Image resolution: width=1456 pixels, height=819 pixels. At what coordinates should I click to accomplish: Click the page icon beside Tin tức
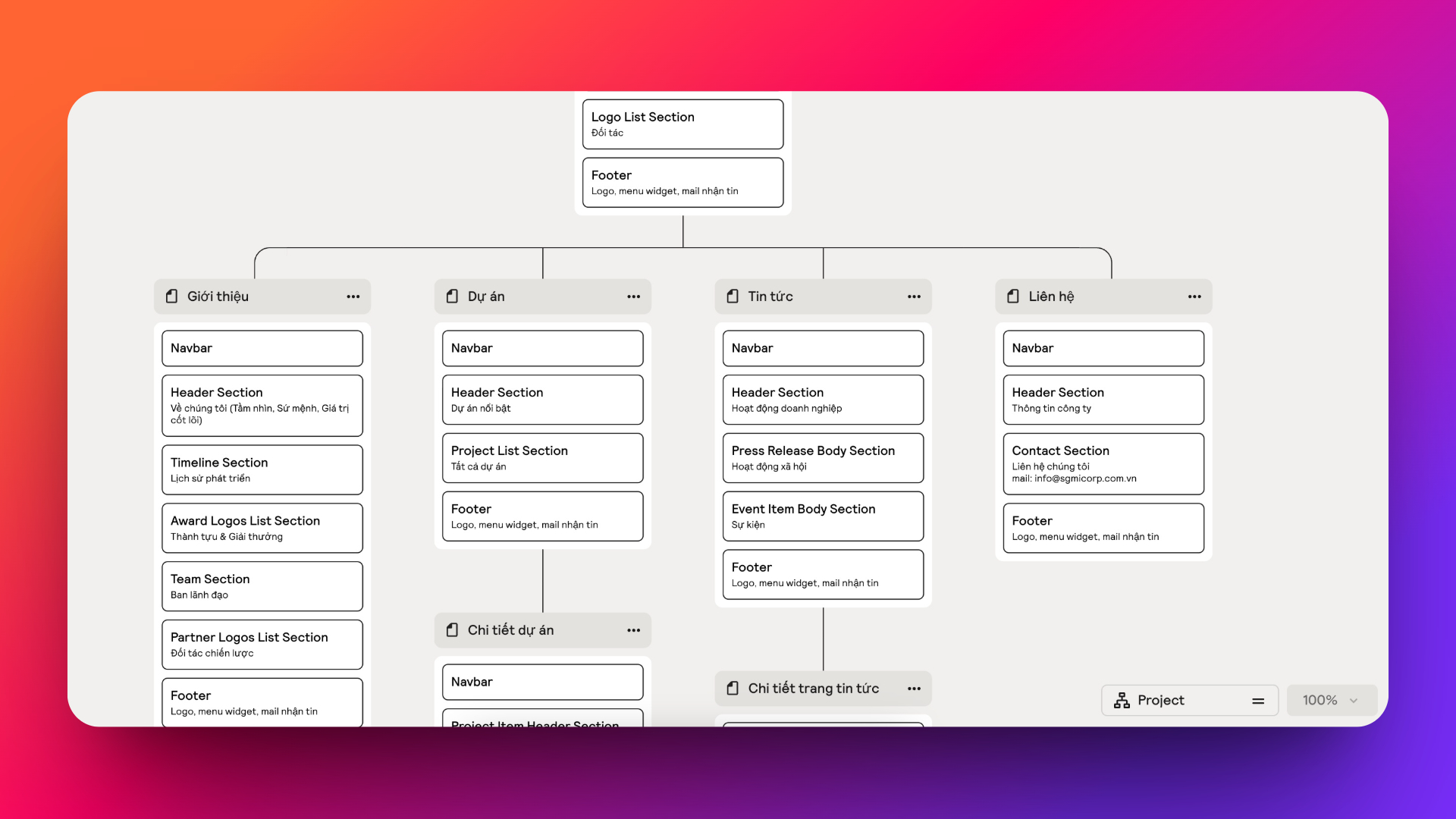pyautogui.click(x=733, y=297)
